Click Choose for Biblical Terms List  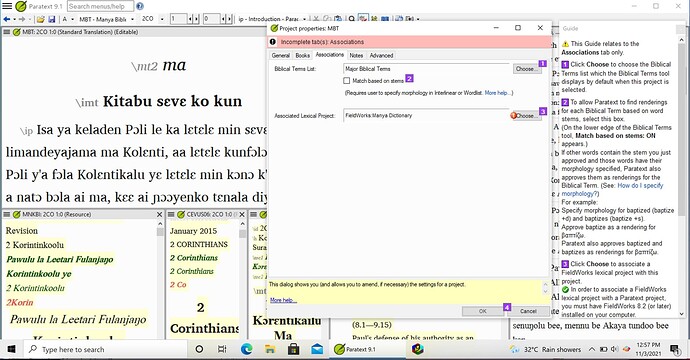(527, 69)
